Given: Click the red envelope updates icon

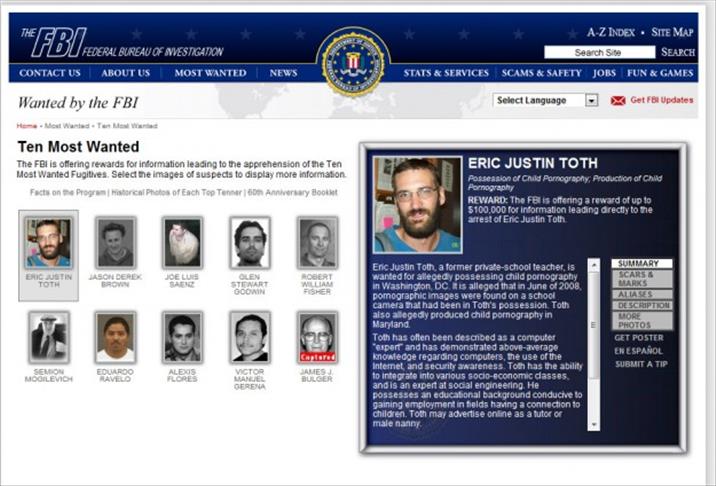Looking at the screenshot, I should pyautogui.click(x=618, y=100).
